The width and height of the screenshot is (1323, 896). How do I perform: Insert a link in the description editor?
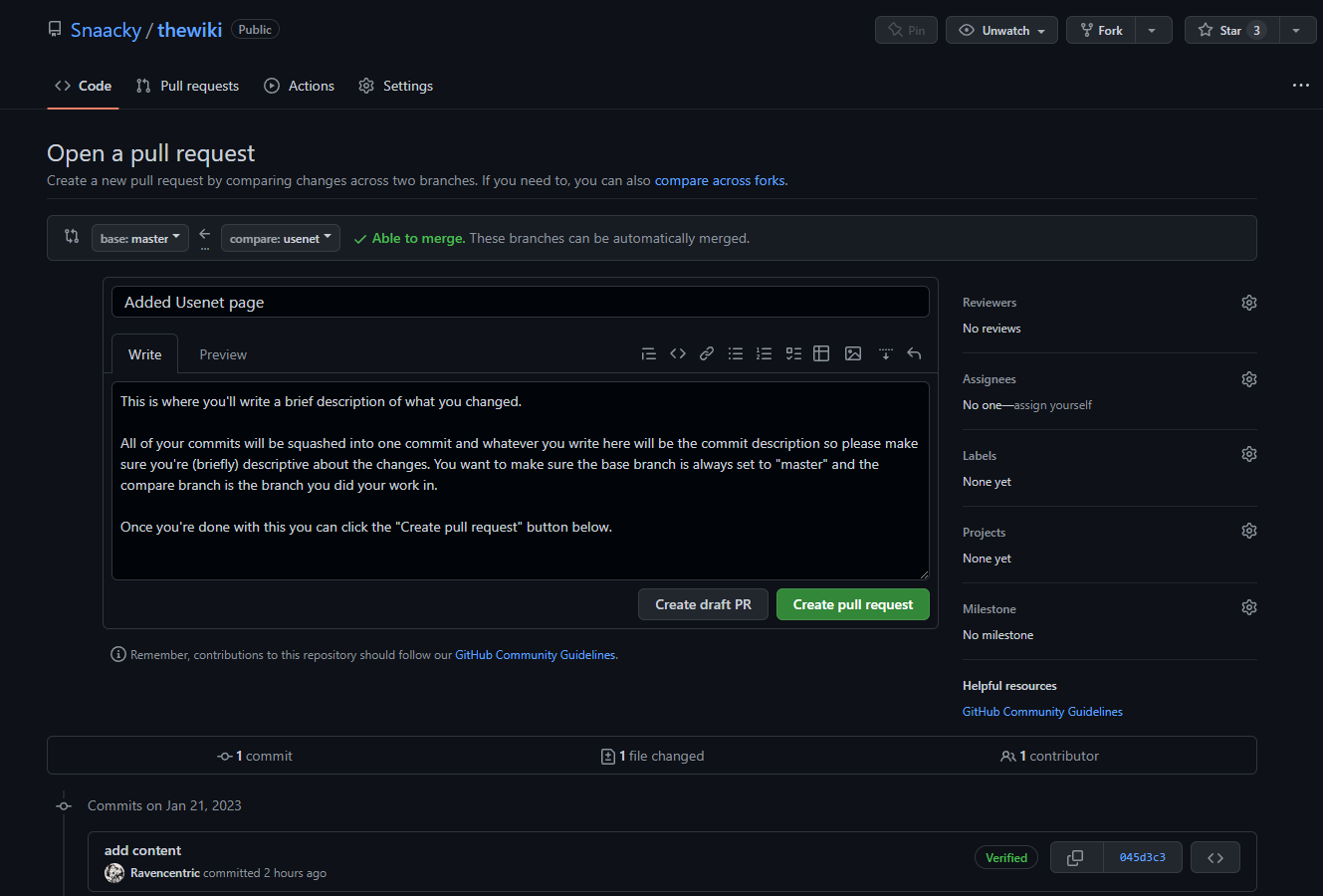coord(706,353)
